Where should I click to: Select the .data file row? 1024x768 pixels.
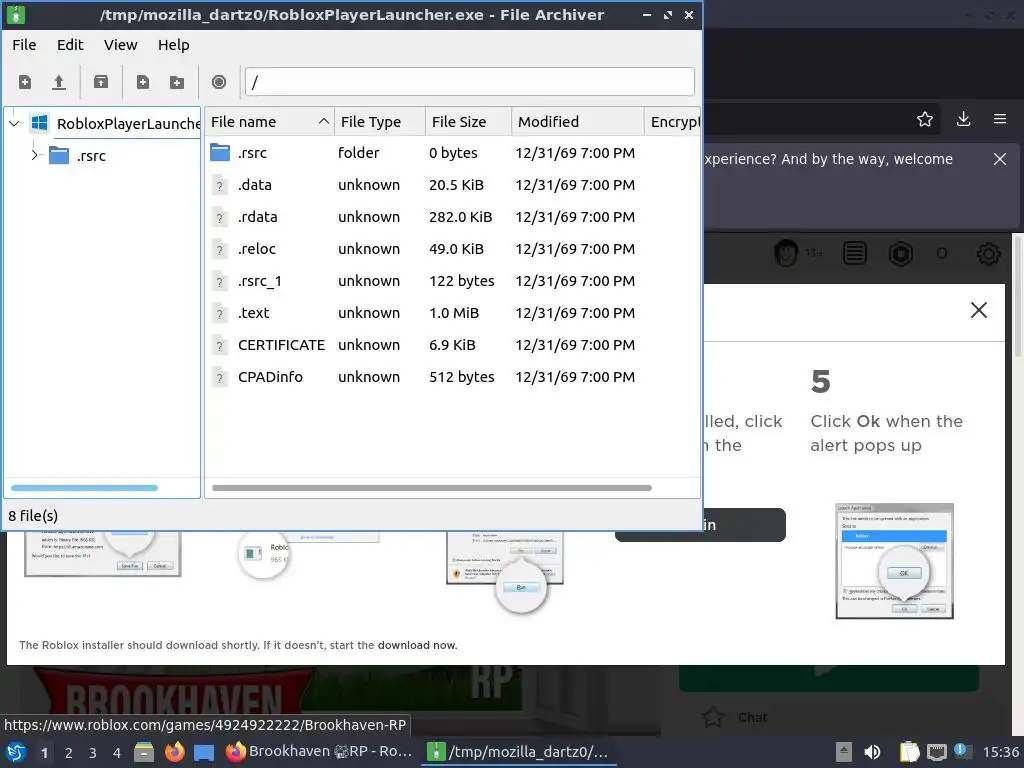coord(453,185)
